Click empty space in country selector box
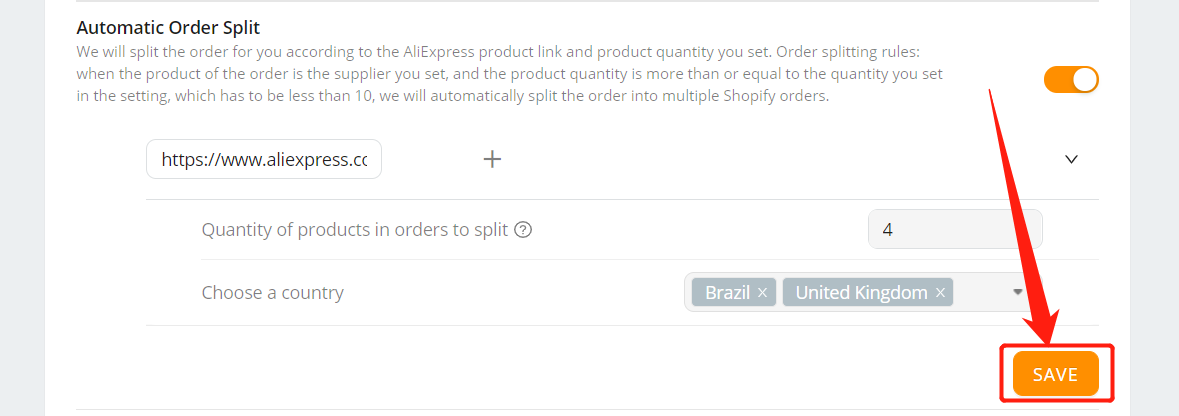Viewport: 1179px width, 416px height. [x=981, y=292]
